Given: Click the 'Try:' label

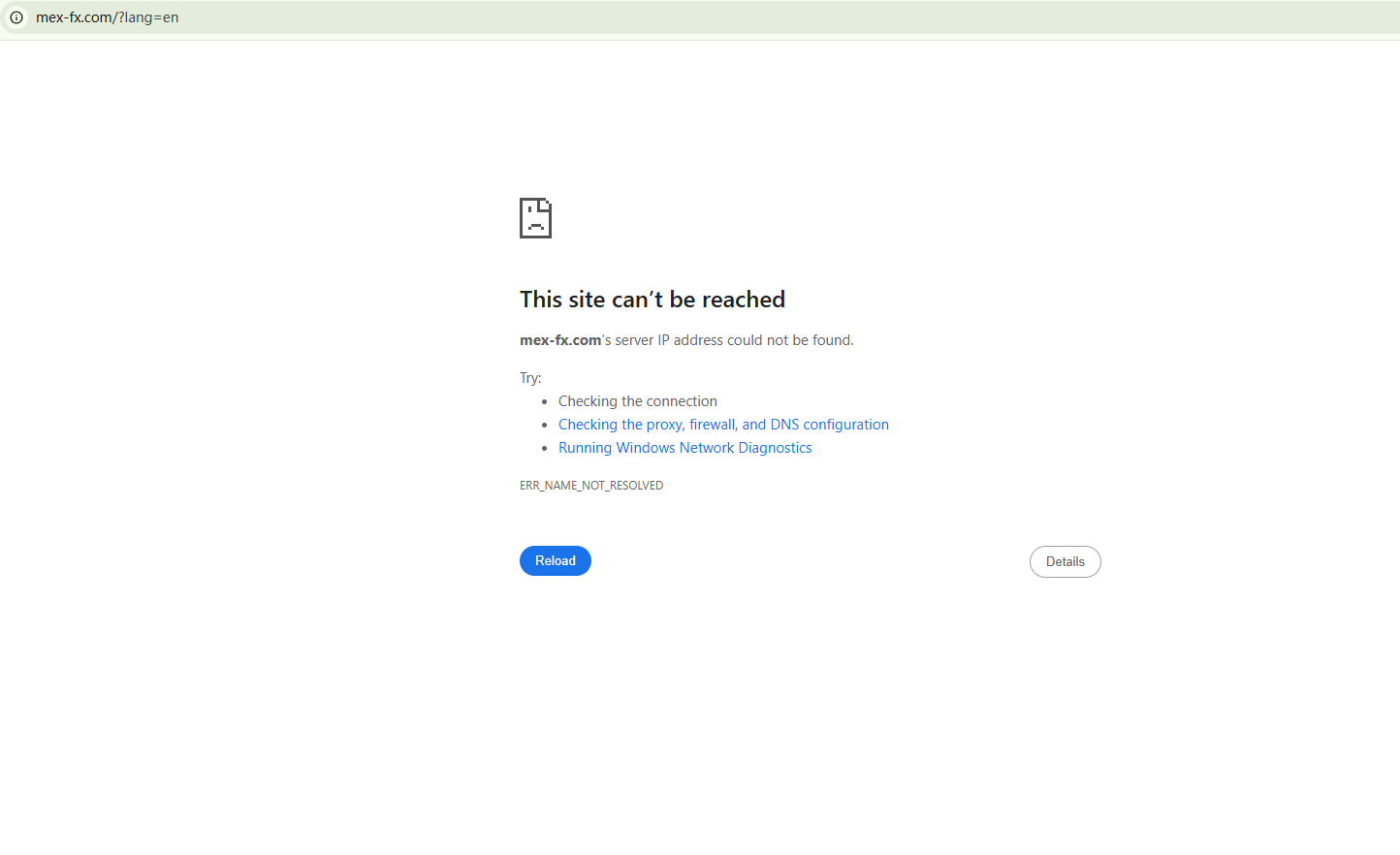Looking at the screenshot, I should coord(530,378).
